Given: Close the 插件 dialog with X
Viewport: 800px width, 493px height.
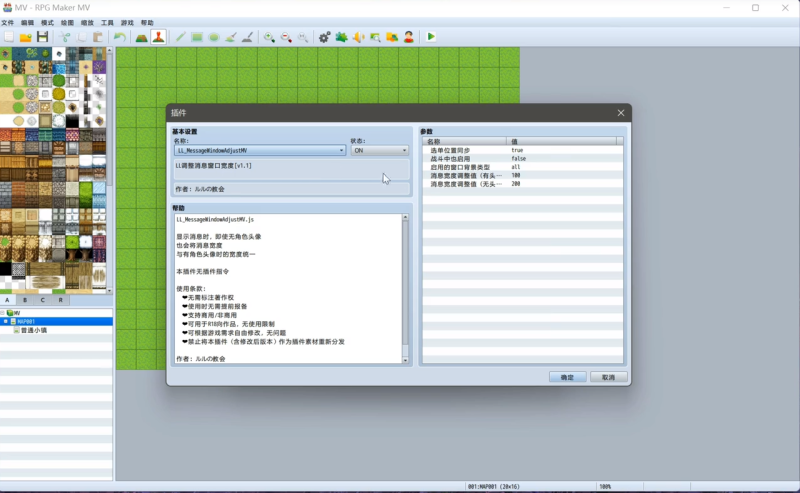Looking at the screenshot, I should pyautogui.click(x=620, y=113).
